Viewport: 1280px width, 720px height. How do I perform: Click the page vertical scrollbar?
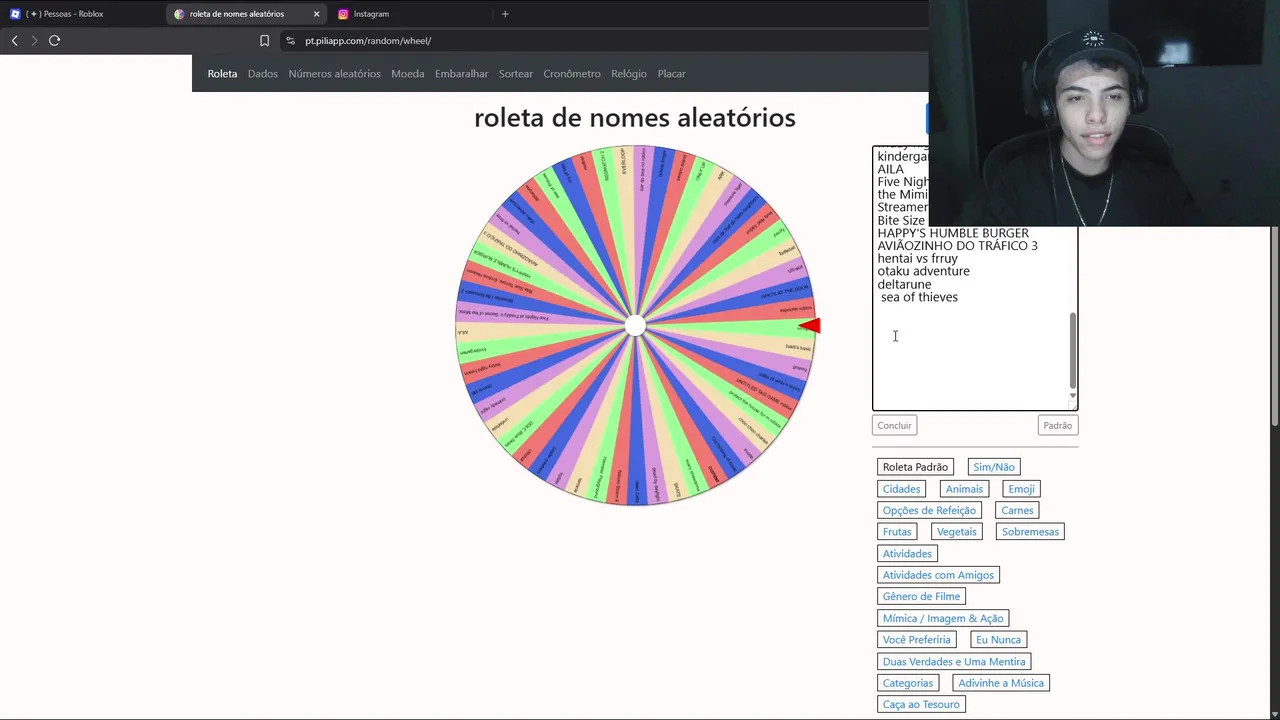[1275, 328]
